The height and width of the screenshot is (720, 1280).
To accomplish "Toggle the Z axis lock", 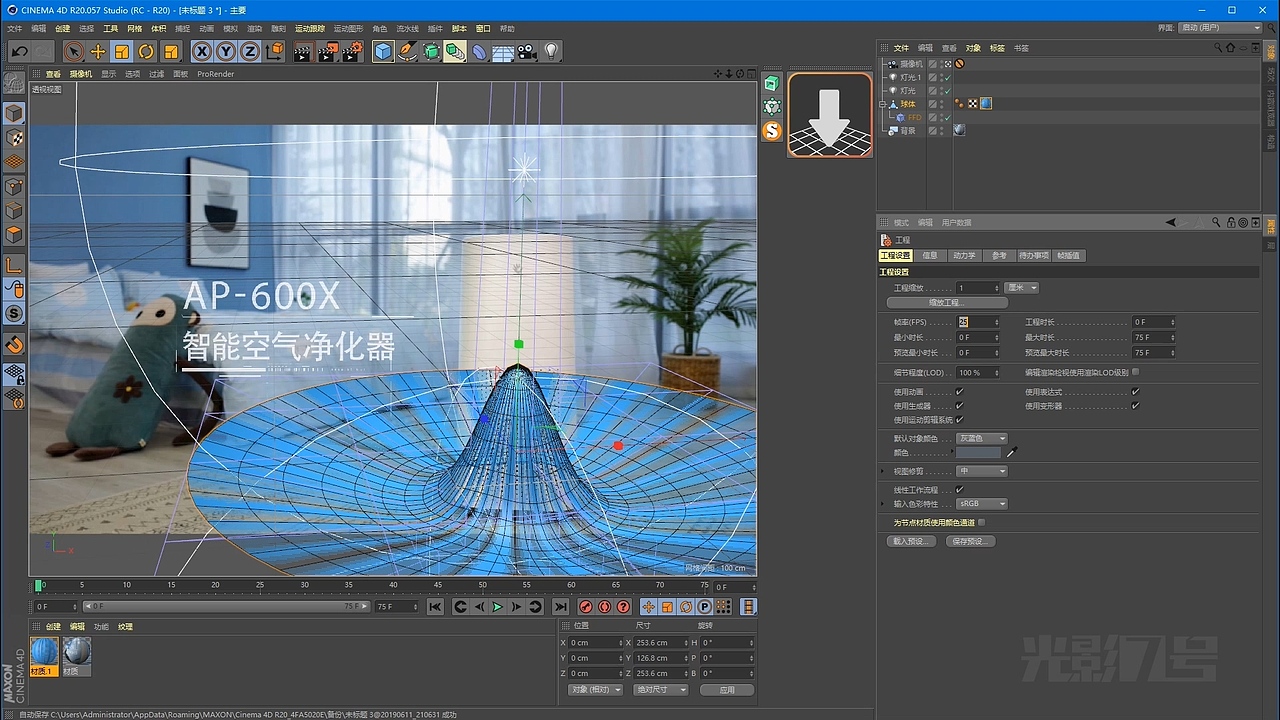I will pyautogui.click(x=250, y=51).
